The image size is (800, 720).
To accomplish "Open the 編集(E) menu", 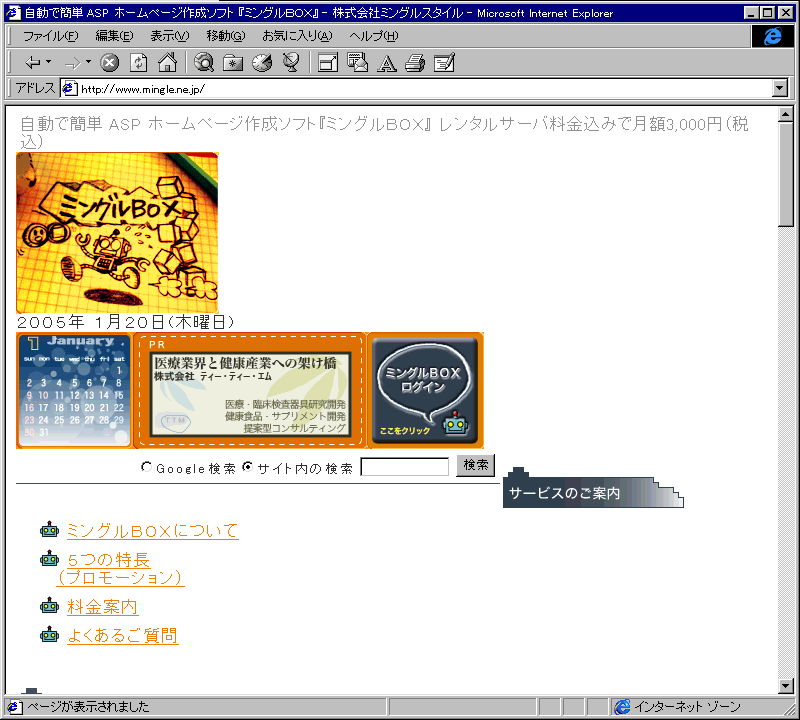I will [x=114, y=36].
